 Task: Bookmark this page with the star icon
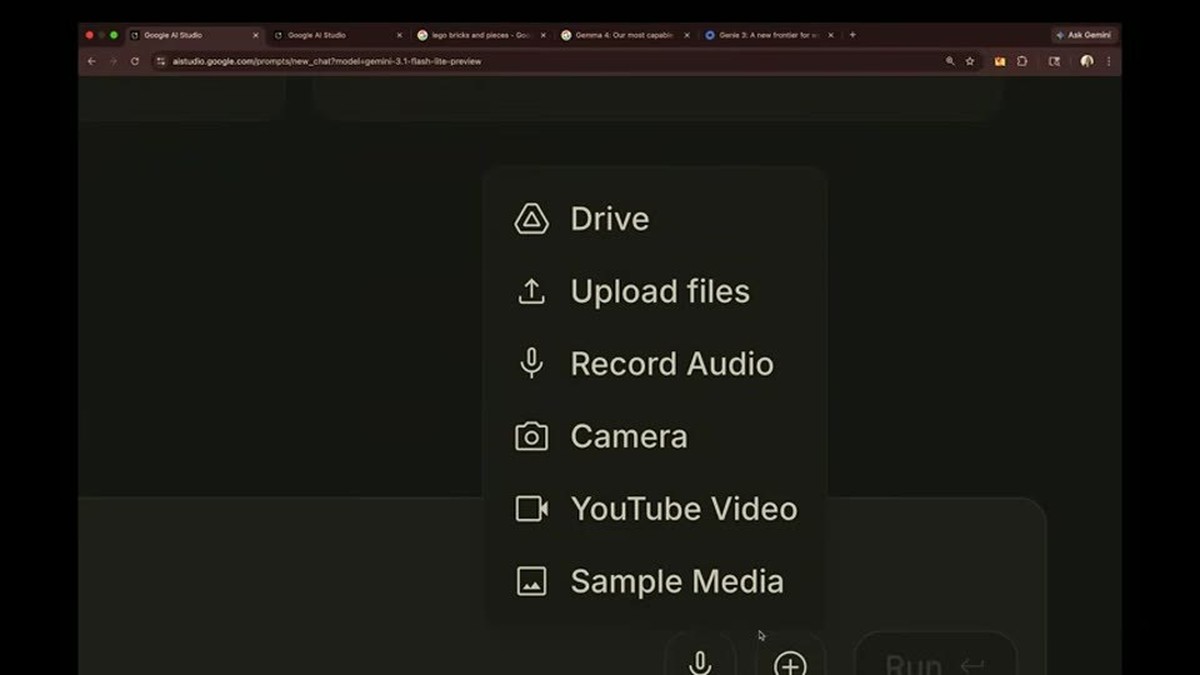(x=970, y=61)
